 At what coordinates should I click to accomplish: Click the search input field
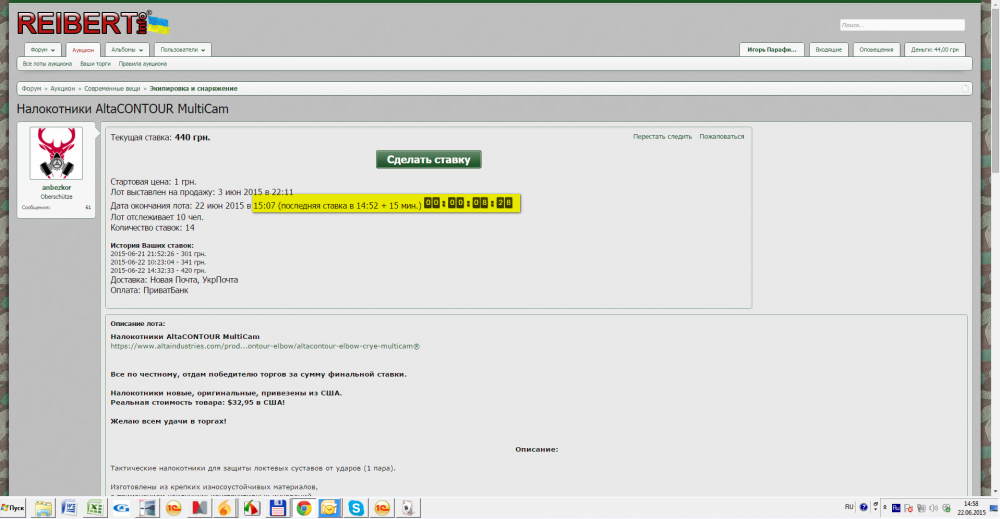pyautogui.click(x=901, y=25)
